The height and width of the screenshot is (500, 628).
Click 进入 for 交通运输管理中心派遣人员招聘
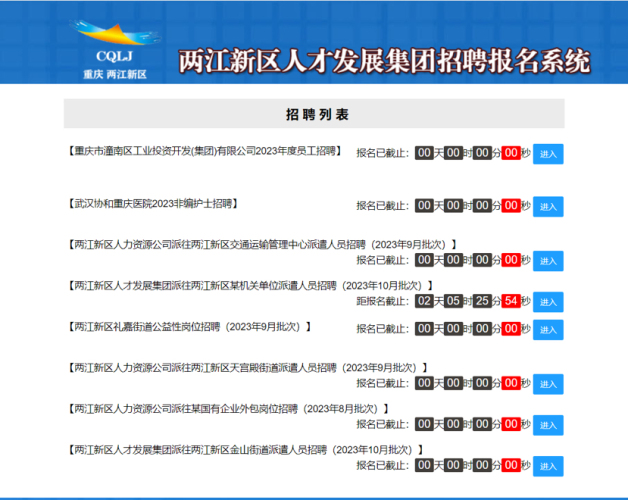click(x=548, y=261)
